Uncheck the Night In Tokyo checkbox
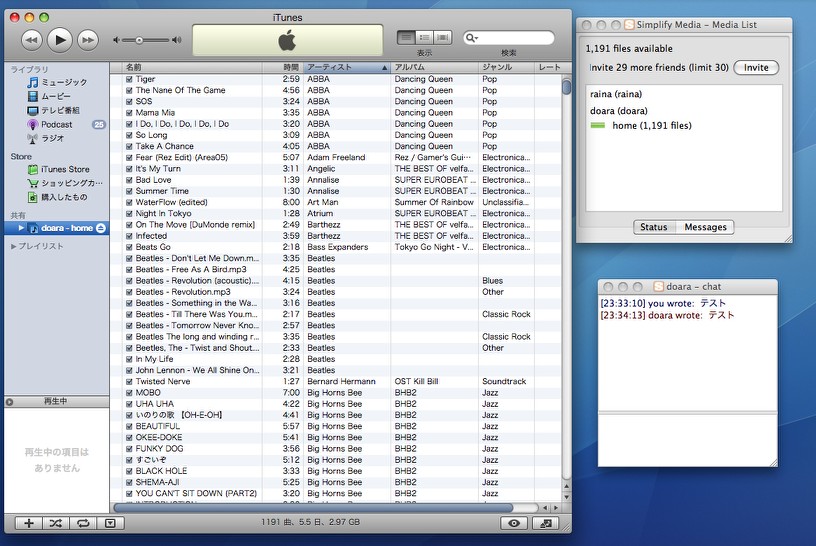This screenshot has width=816, height=546. (x=129, y=213)
